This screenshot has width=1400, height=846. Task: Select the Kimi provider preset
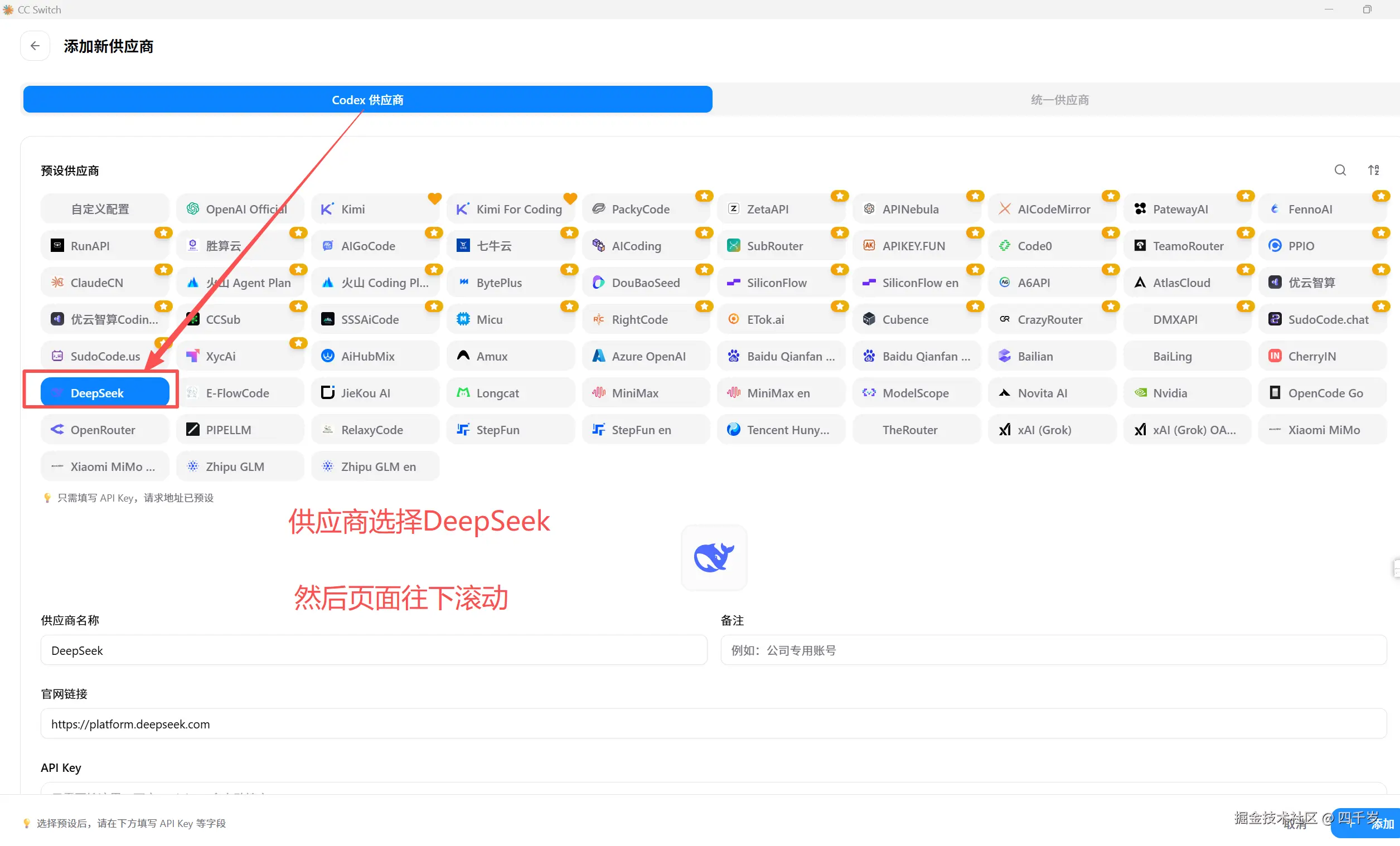click(x=376, y=209)
